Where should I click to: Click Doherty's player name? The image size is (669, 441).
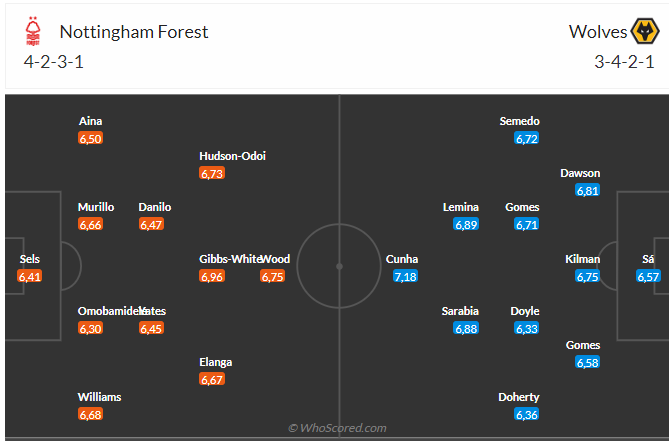[x=519, y=397]
